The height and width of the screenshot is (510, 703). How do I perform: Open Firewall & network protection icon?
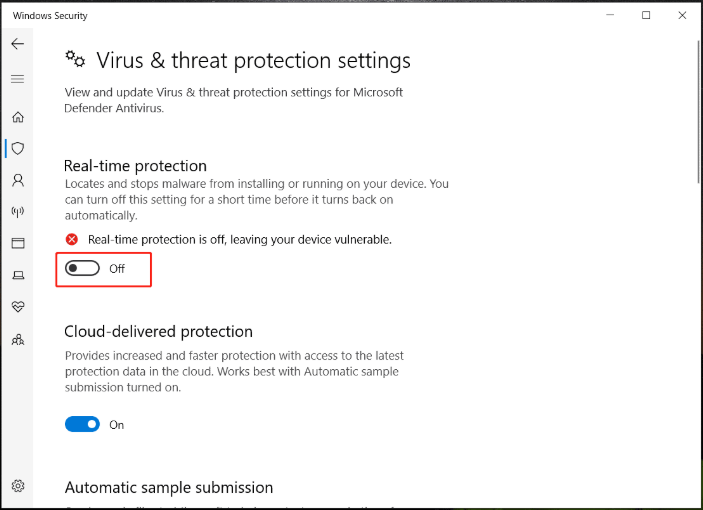pos(18,212)
